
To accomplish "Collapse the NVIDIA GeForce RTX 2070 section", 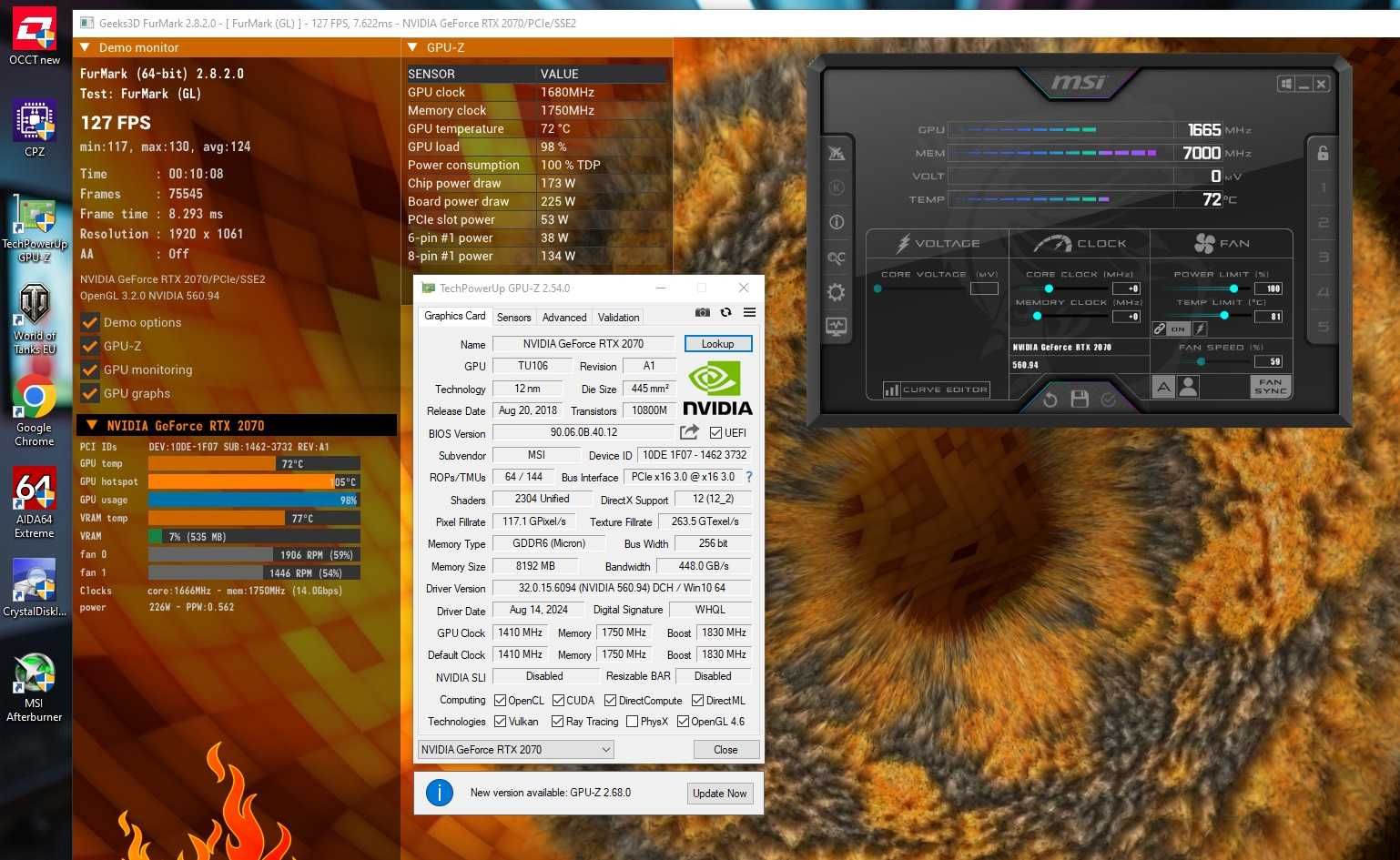I will click(92, 425).
